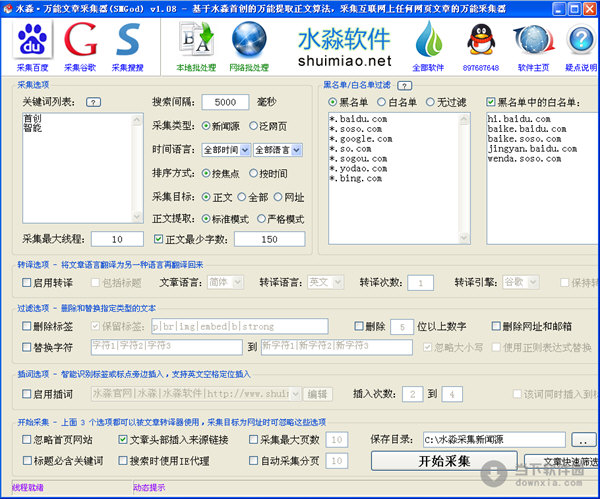Viewport: 600px width, 499px height.
Task: Open the 采集百度 Baidu collector
Action: [33, 46]
